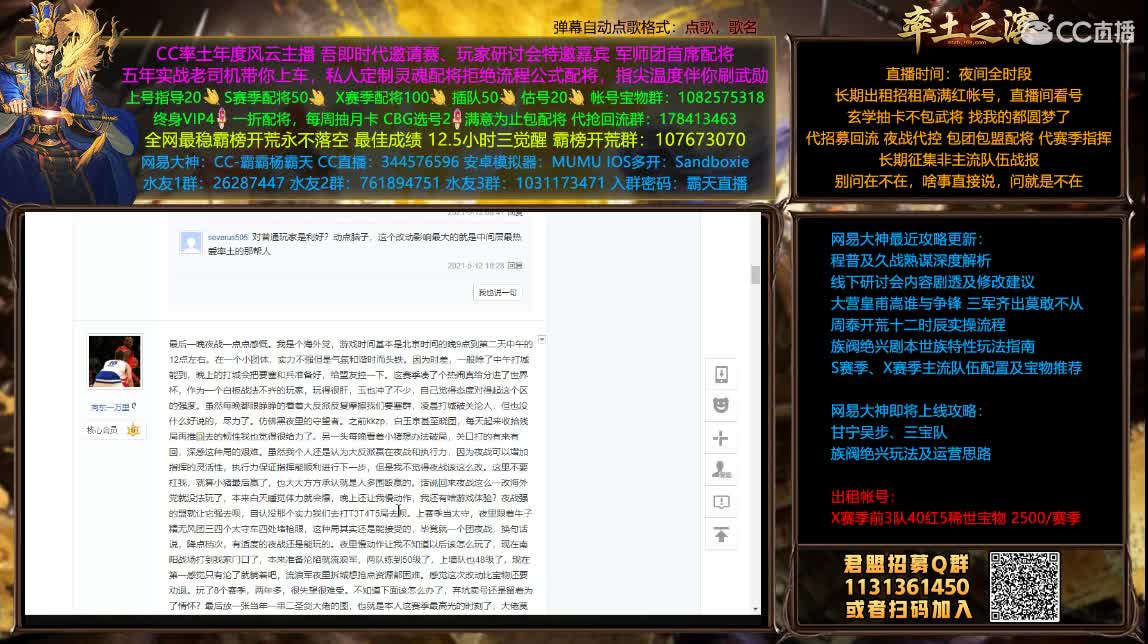Click text 程普及久战熟谋深度解析
Screen dimensions: 1148x644
910,261
